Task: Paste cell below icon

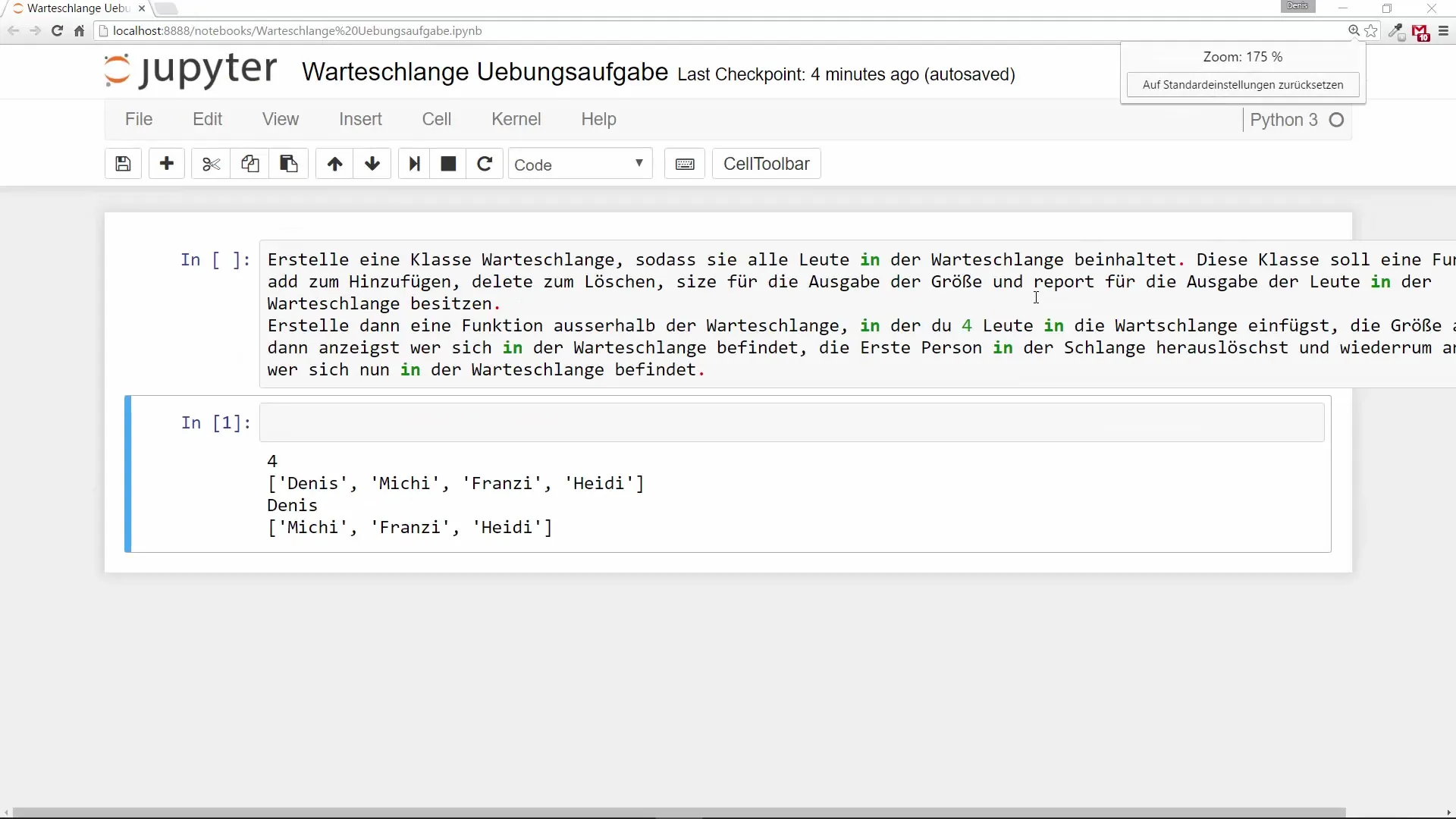Action: tap(289, 164)
